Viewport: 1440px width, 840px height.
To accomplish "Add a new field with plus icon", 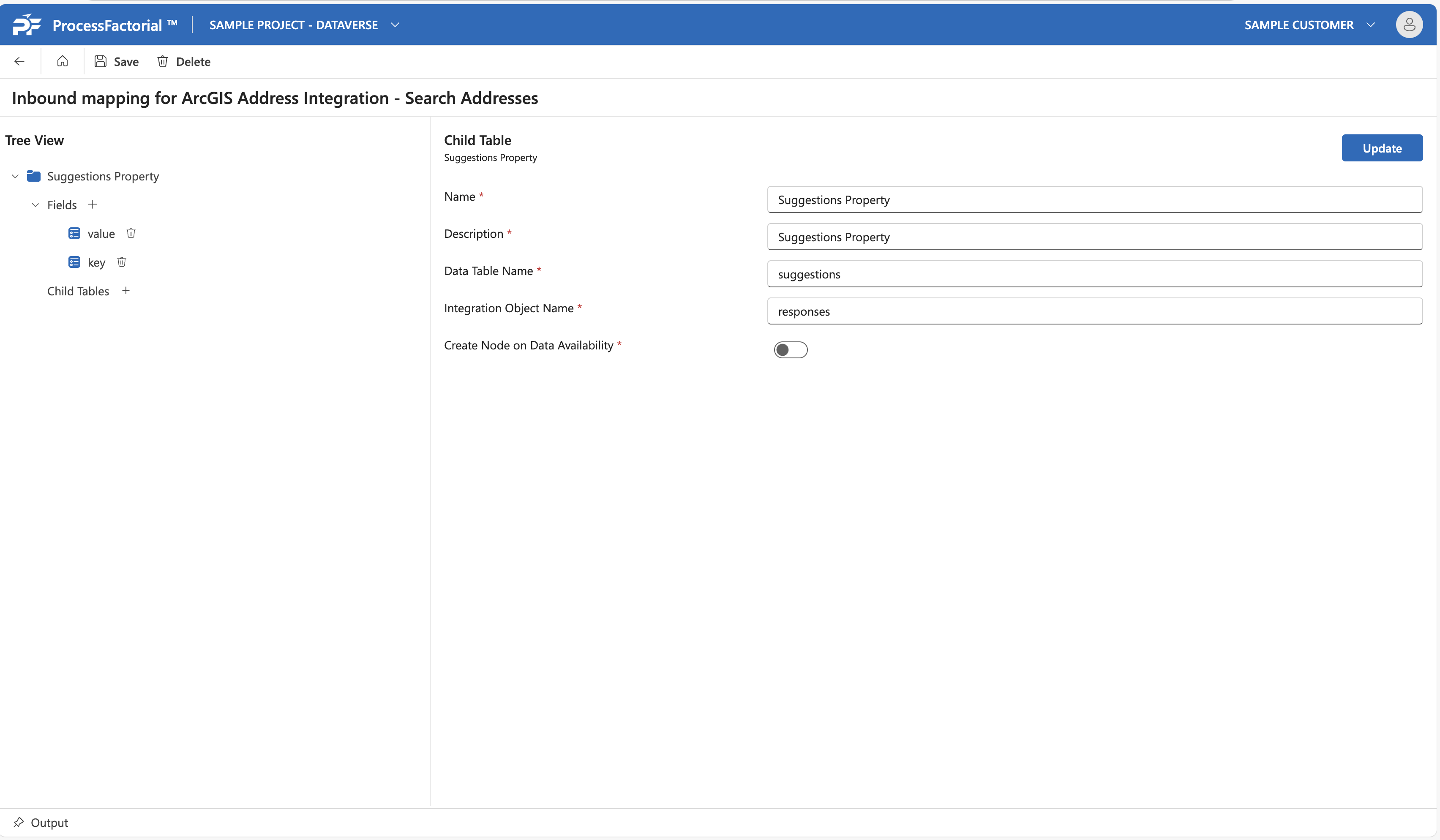I will 93,205.
